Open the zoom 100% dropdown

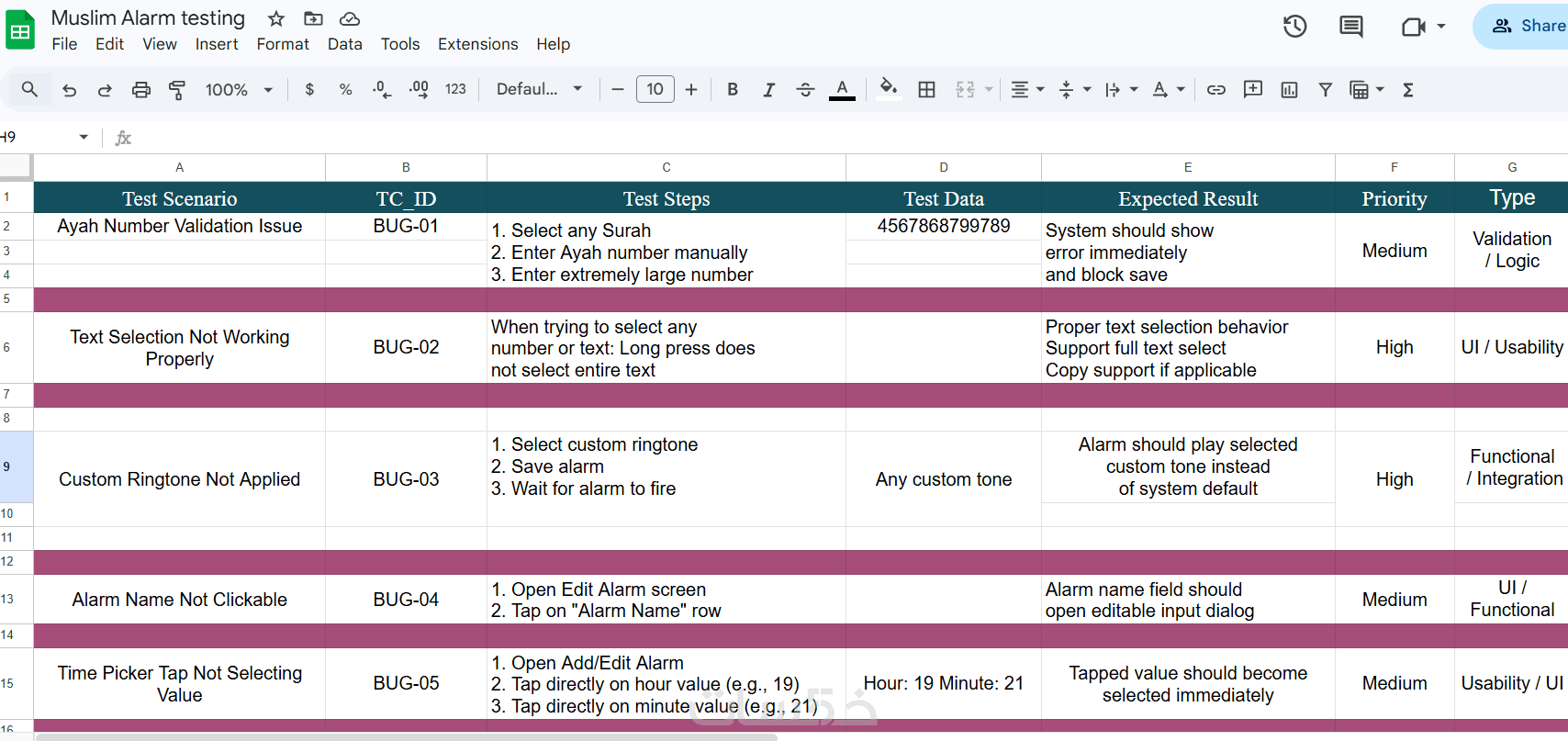click(240, 89)
